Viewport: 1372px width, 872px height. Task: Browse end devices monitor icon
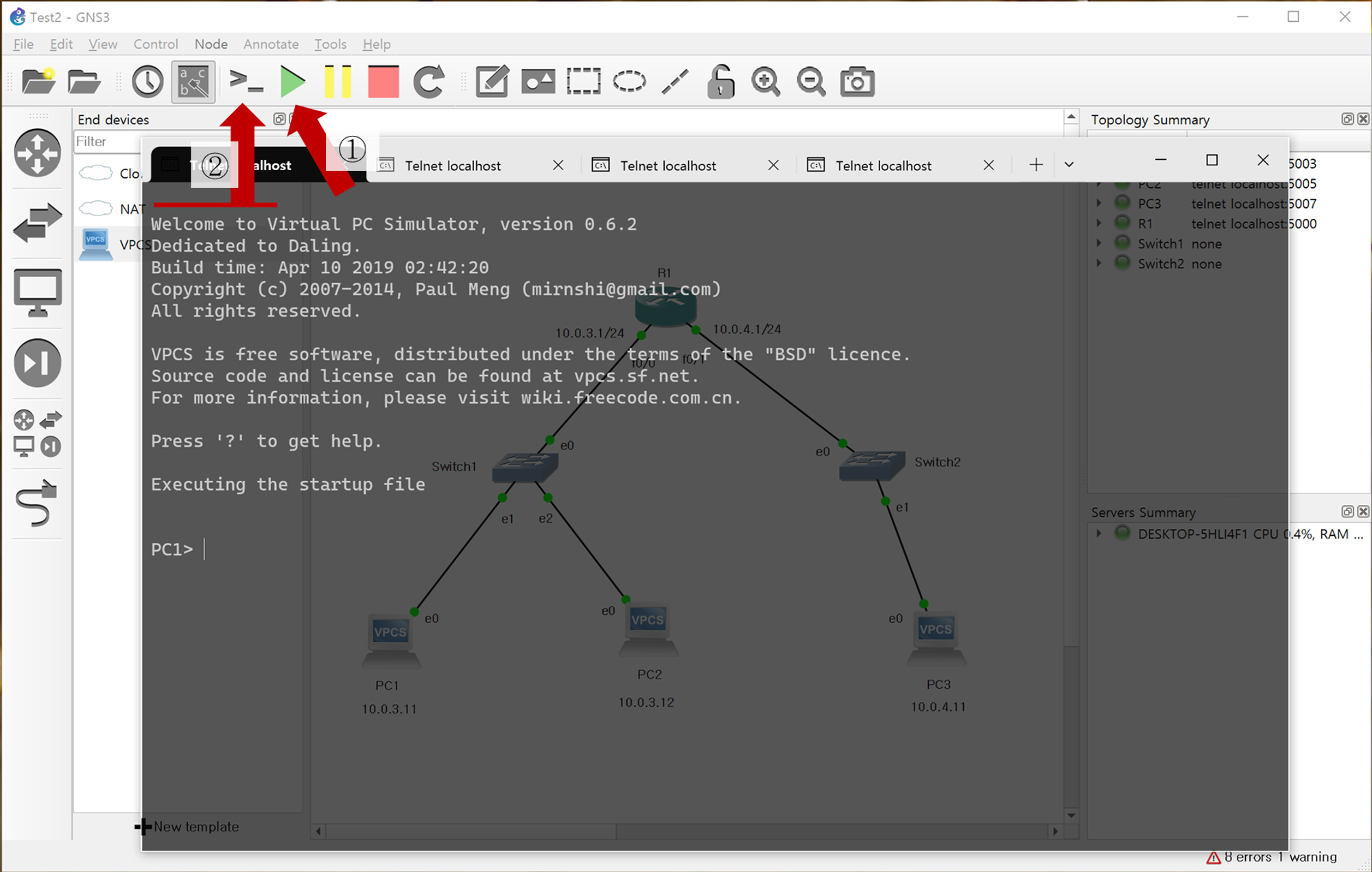click(x=38, y=292)
